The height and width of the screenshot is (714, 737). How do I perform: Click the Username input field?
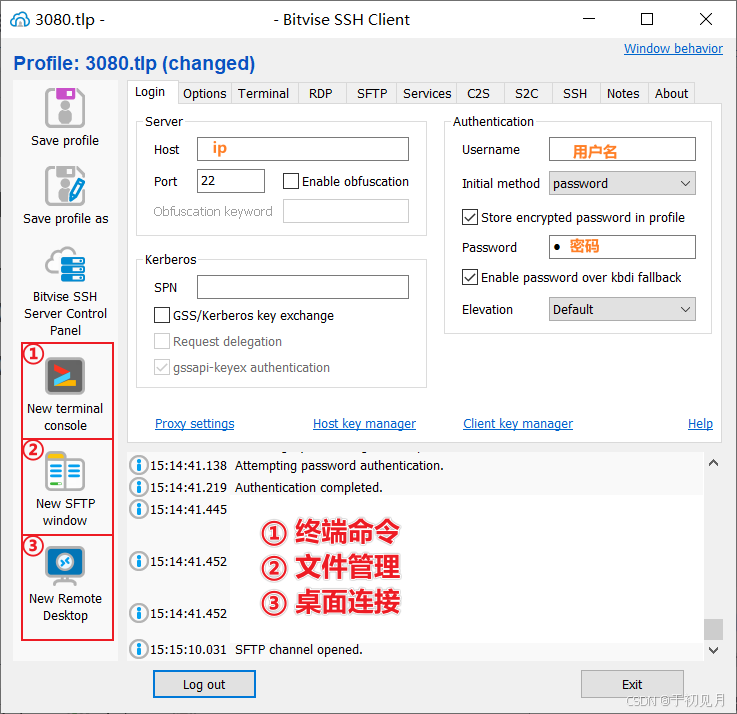coord(622,149)
